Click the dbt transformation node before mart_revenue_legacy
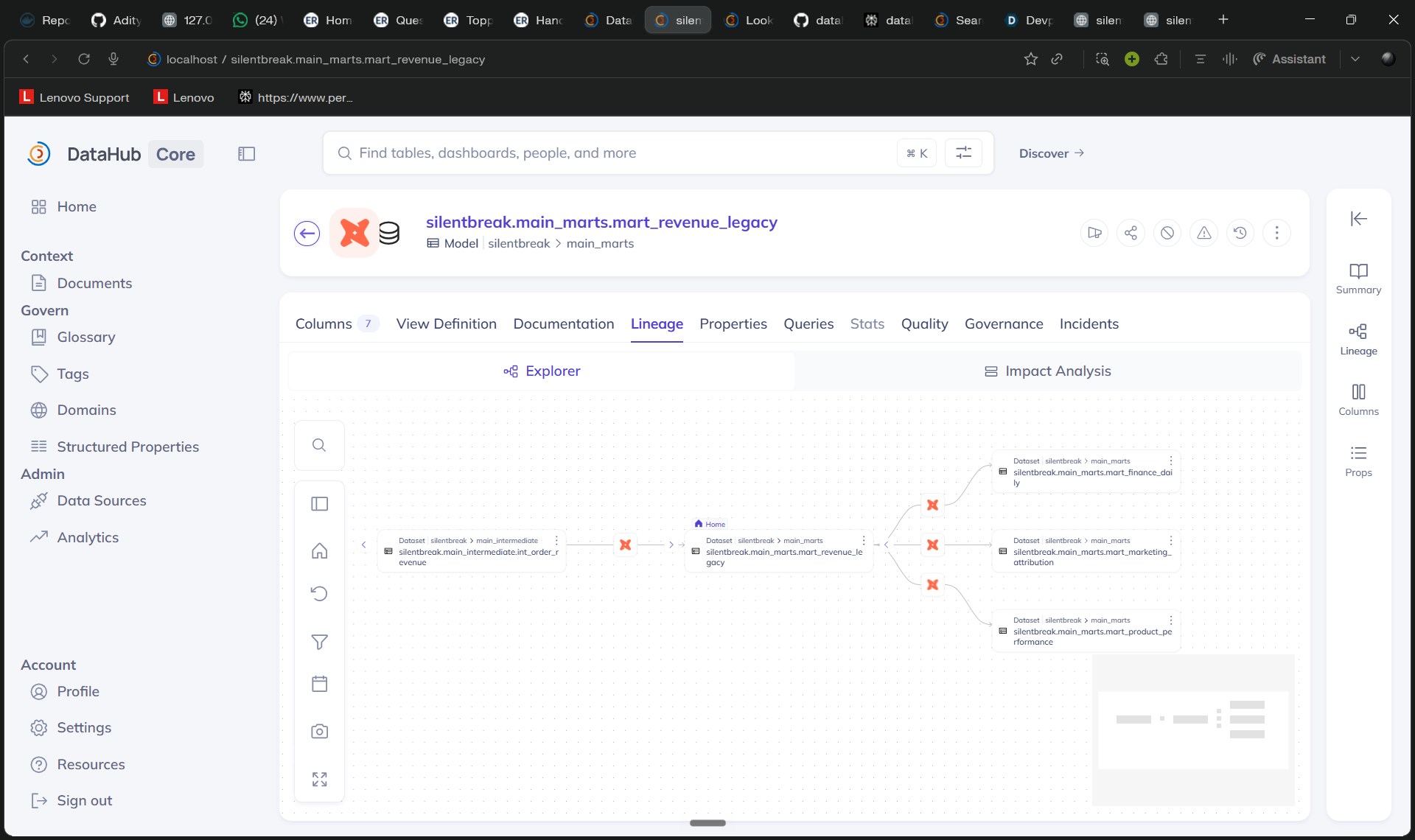The width and height of the screenshot is (1415, 840). coord(626,545)
